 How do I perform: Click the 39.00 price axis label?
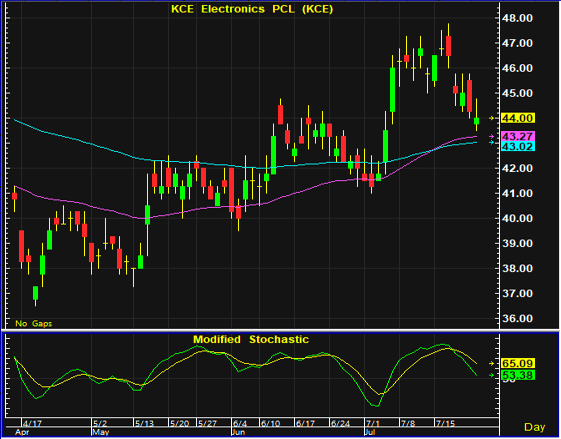click(x=518, y=244)
